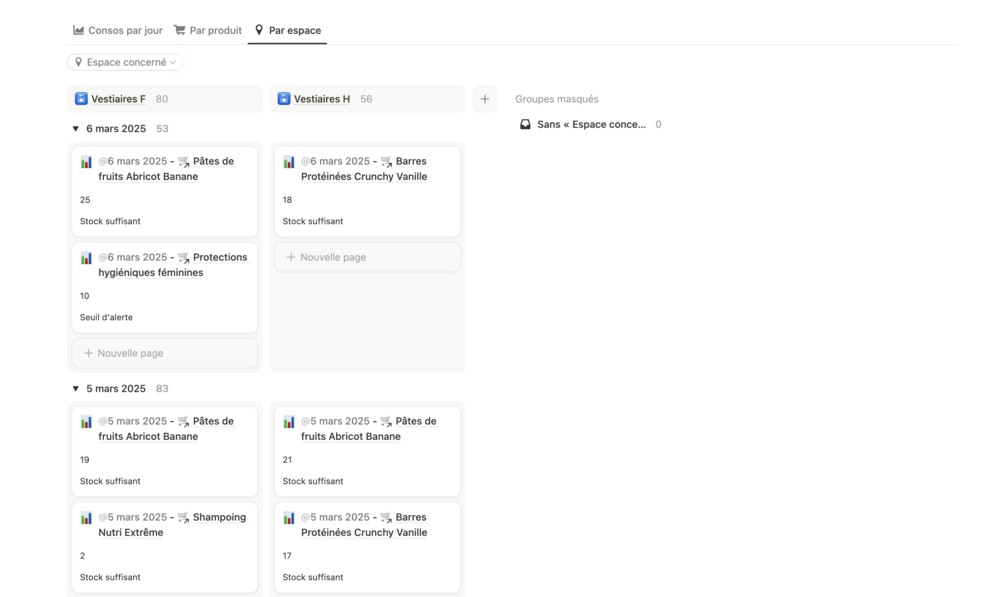Image resolution: width=1005 pixels, height=597 pixels.
Task: Open 5 mars Pâtes de fruits card in Vestiaires H
Action: (367, 451)
